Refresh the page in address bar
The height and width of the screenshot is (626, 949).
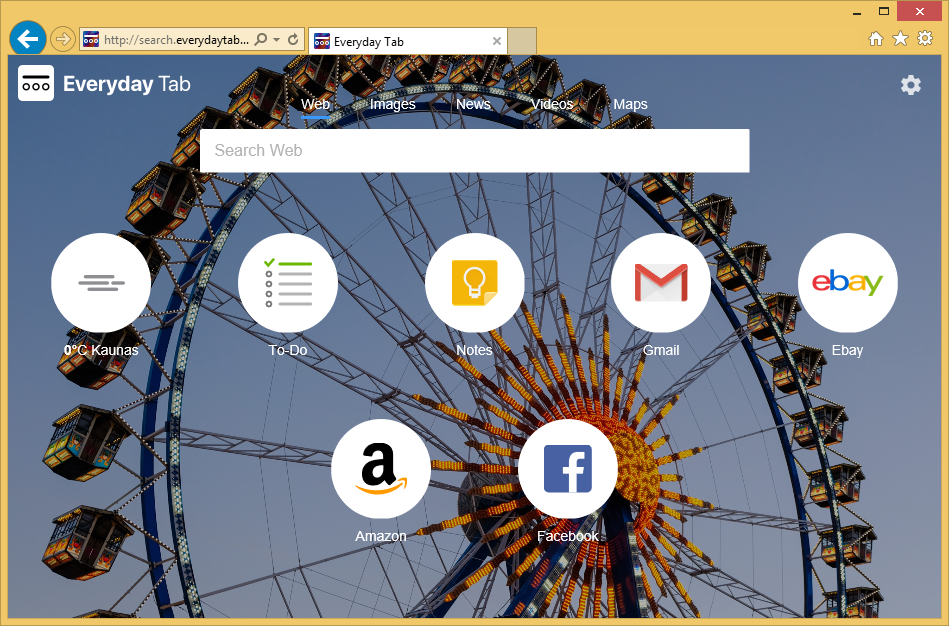(293, 40)
